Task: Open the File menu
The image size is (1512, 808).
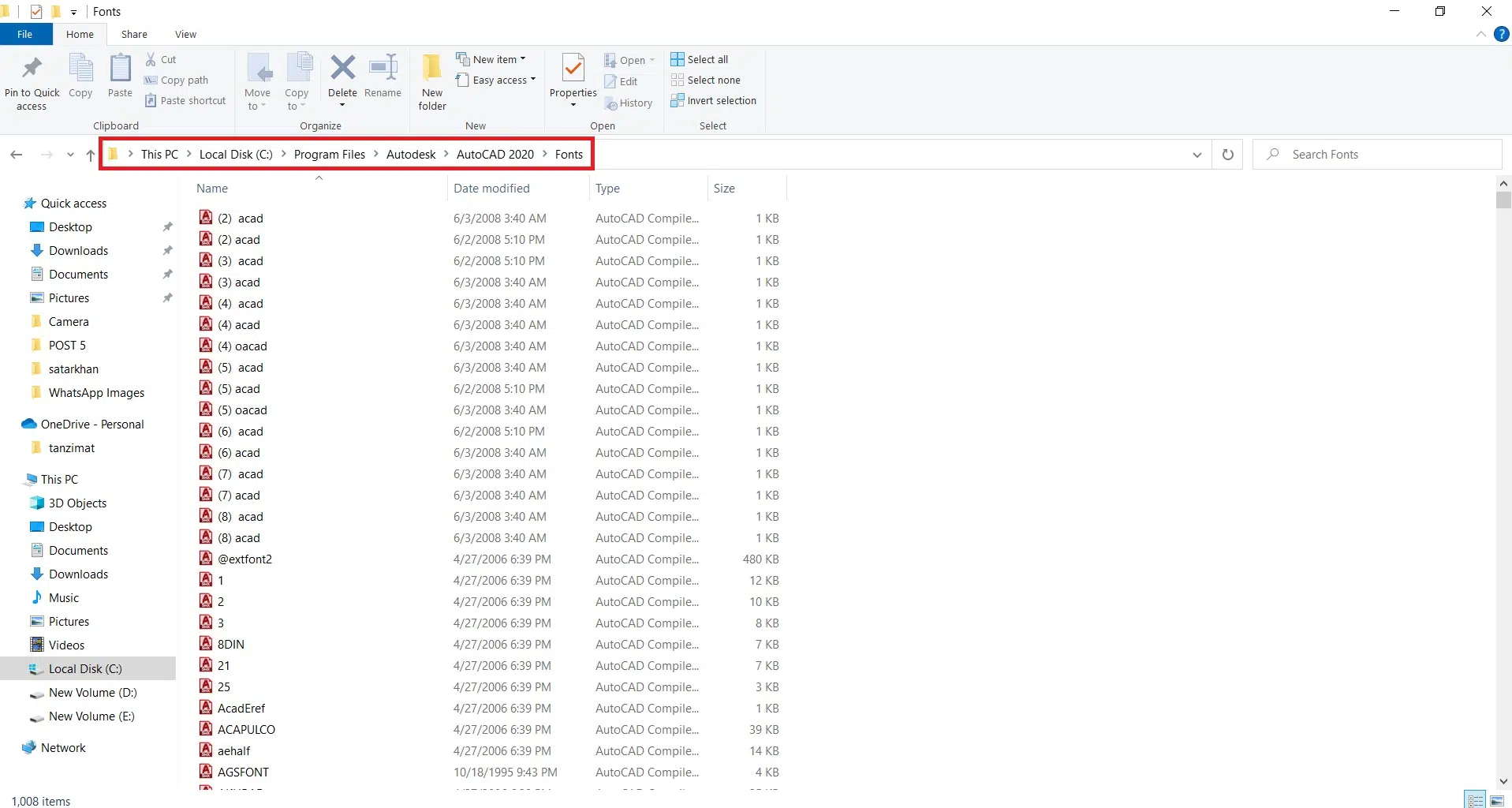Action: tap(25, 35)
